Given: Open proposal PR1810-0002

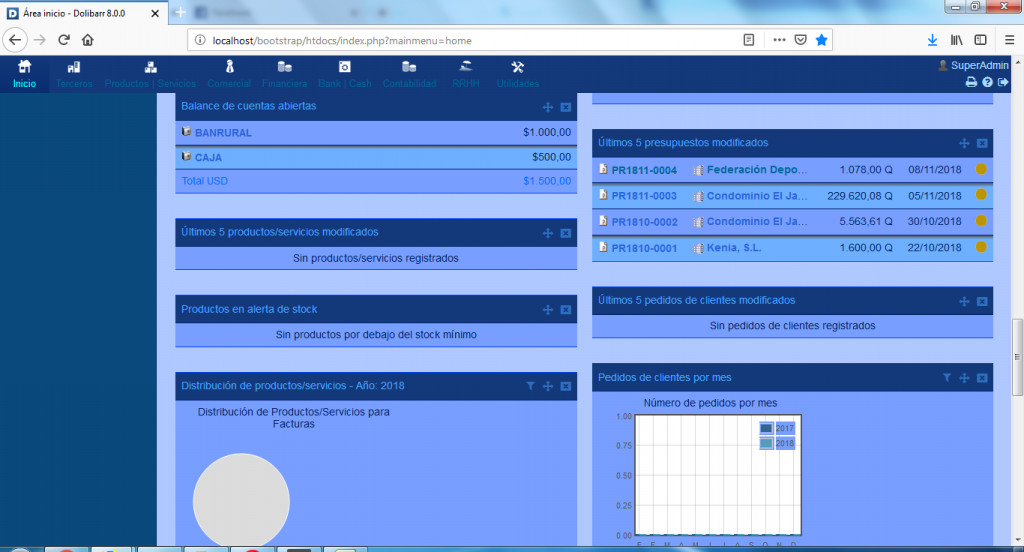Looking at the screenshot, I should 644,222.
